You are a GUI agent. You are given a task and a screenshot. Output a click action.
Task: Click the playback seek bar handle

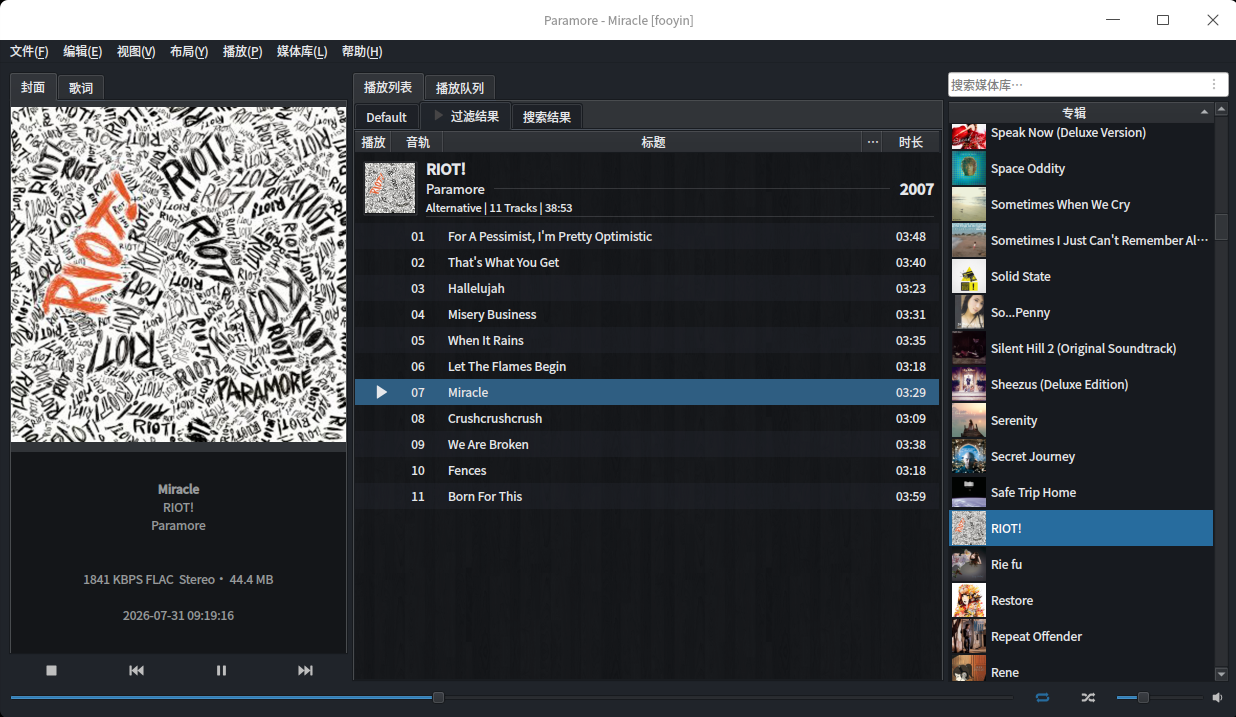point(438,697)
